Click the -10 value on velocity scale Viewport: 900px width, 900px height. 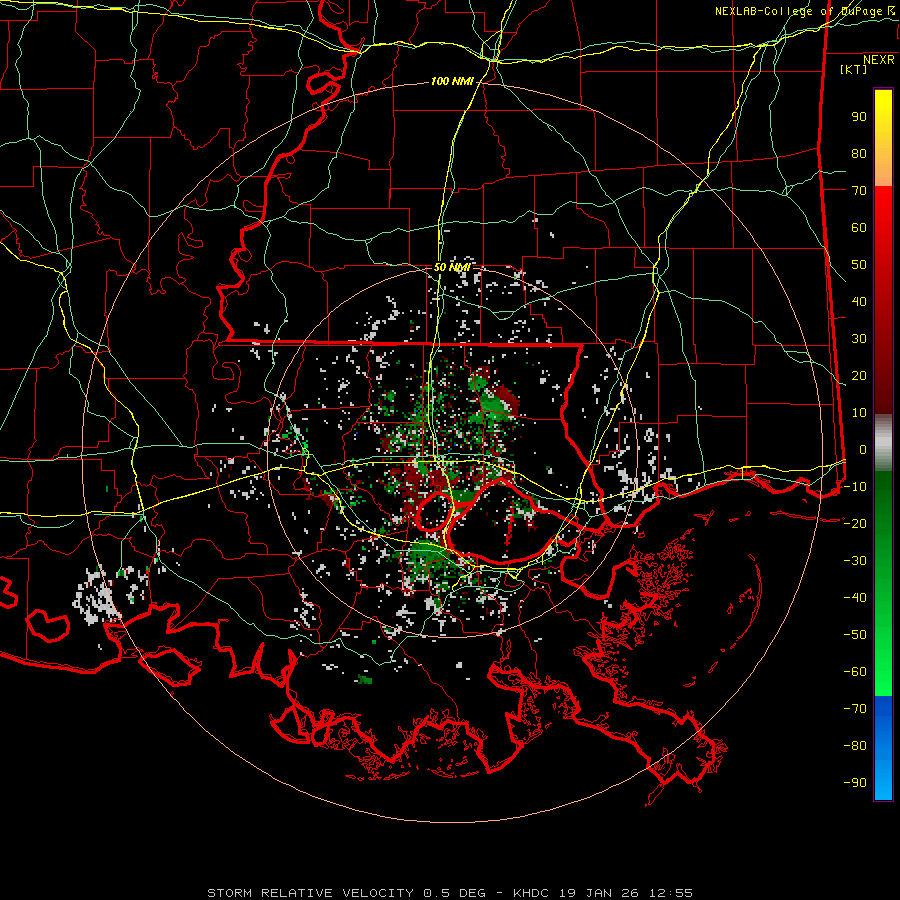point(855,487)
